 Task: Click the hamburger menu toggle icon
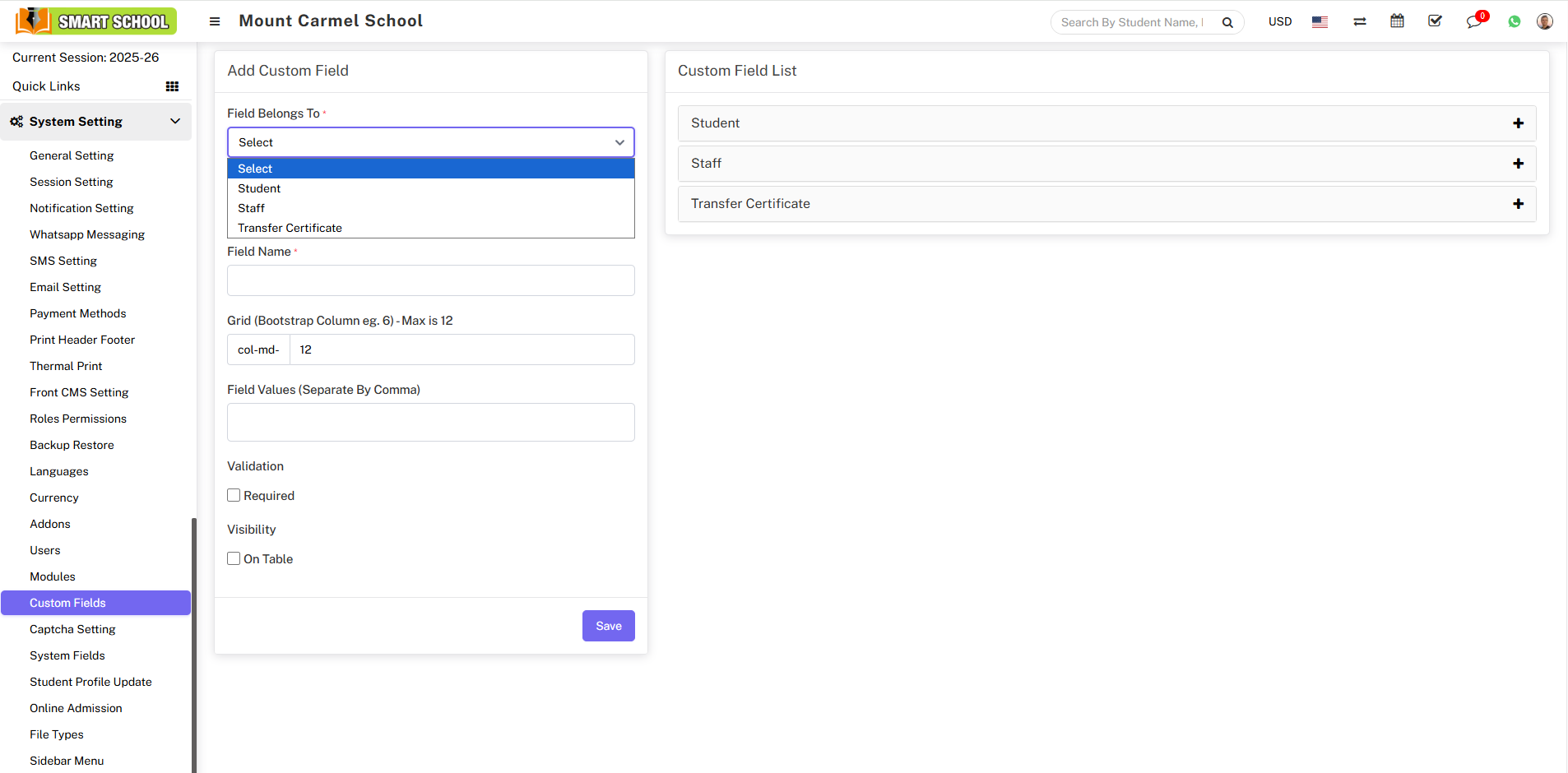click(x=215, y=21)
